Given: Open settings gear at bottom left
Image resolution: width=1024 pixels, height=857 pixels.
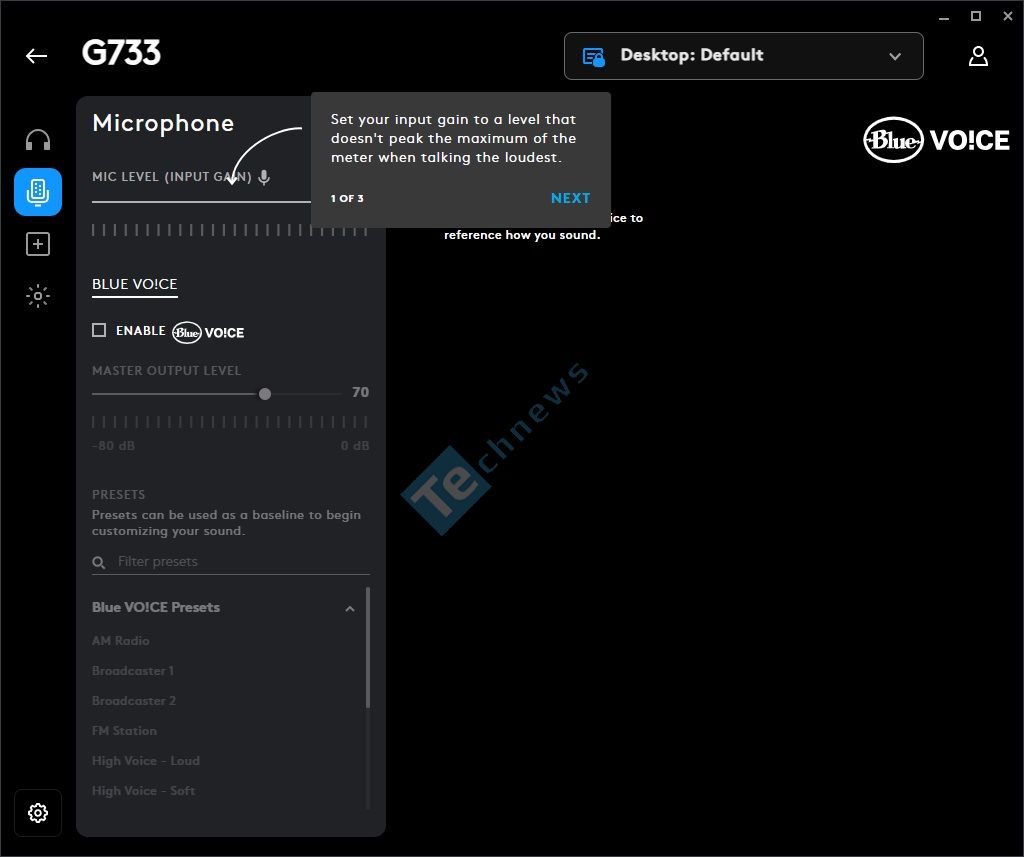Looking at the screenshot, I should (x=38, y=813).
